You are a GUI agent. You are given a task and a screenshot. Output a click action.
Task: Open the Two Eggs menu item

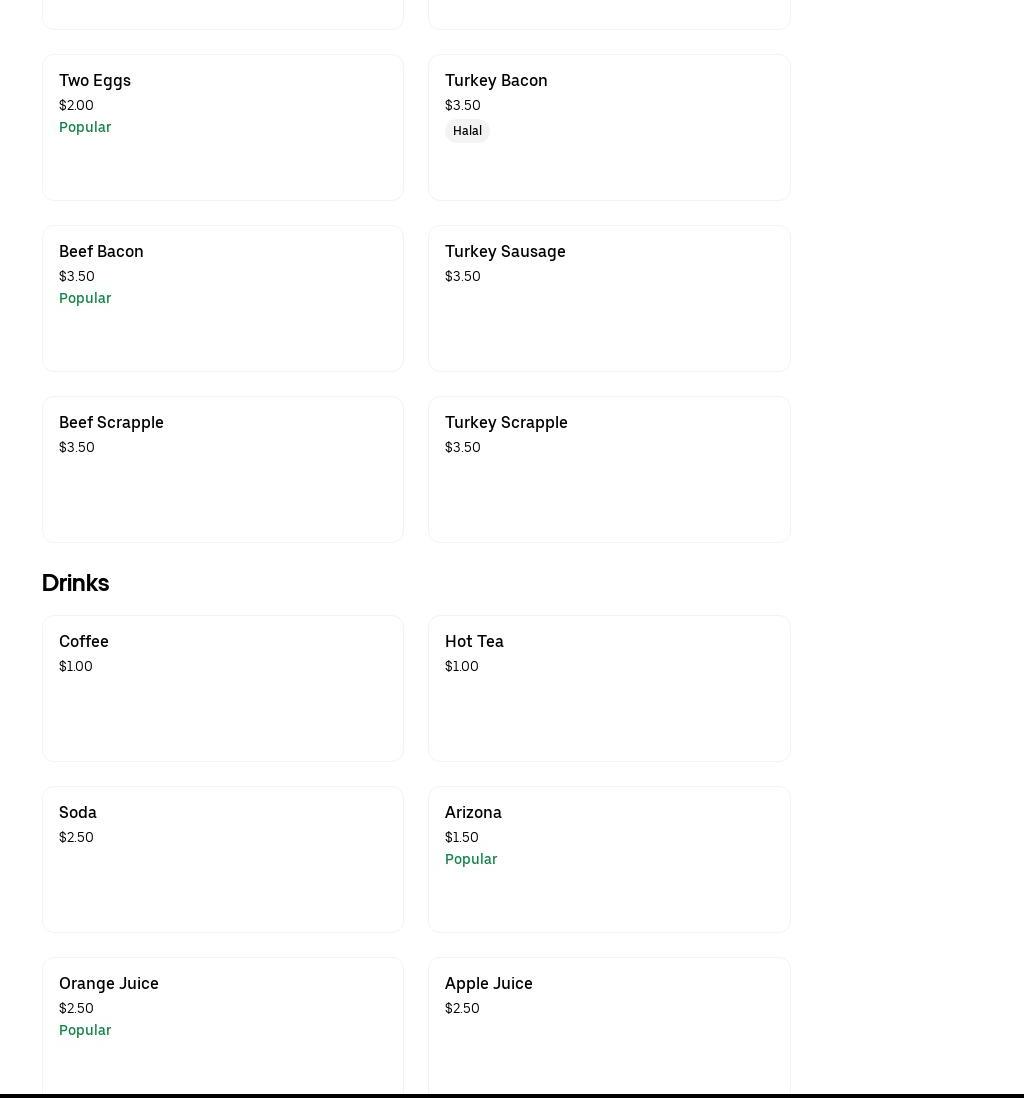[223, 127]
